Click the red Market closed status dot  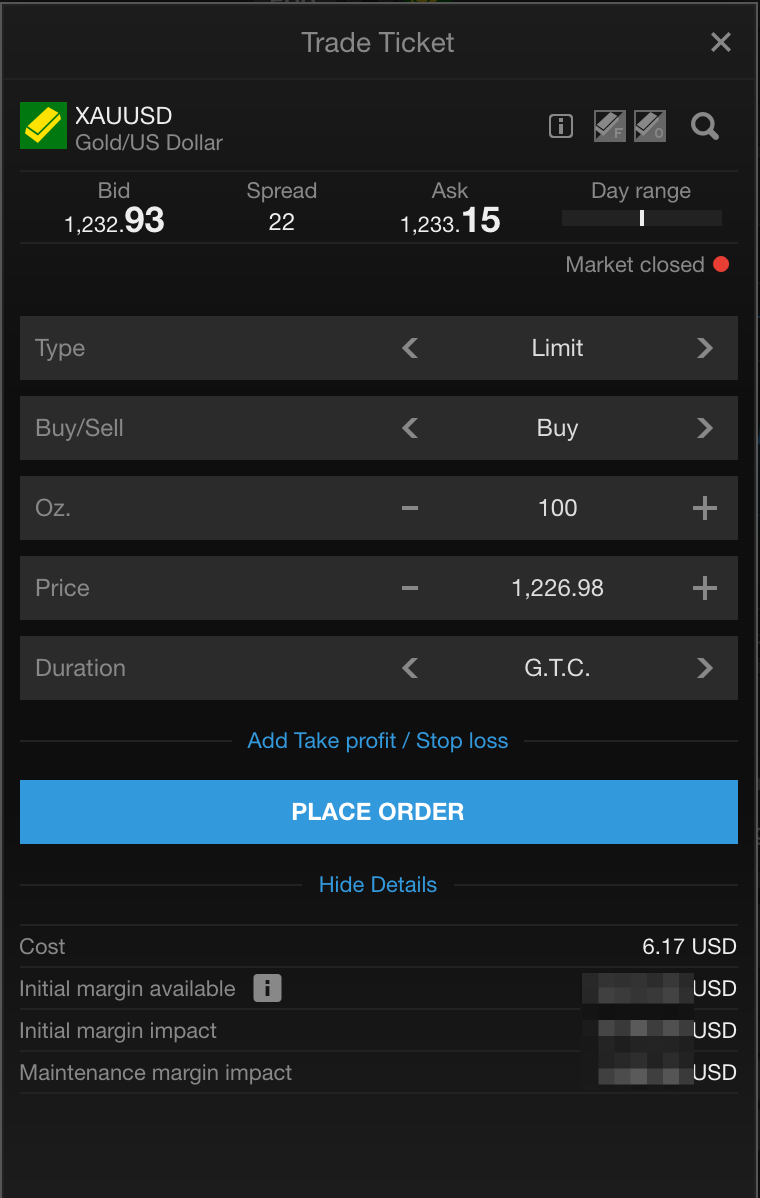click(x=721, y=265)
